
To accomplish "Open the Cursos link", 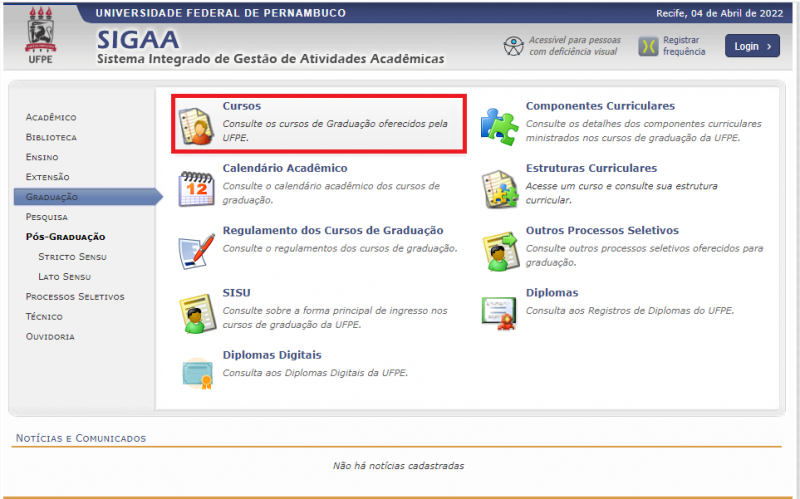I will pos(241,106).
